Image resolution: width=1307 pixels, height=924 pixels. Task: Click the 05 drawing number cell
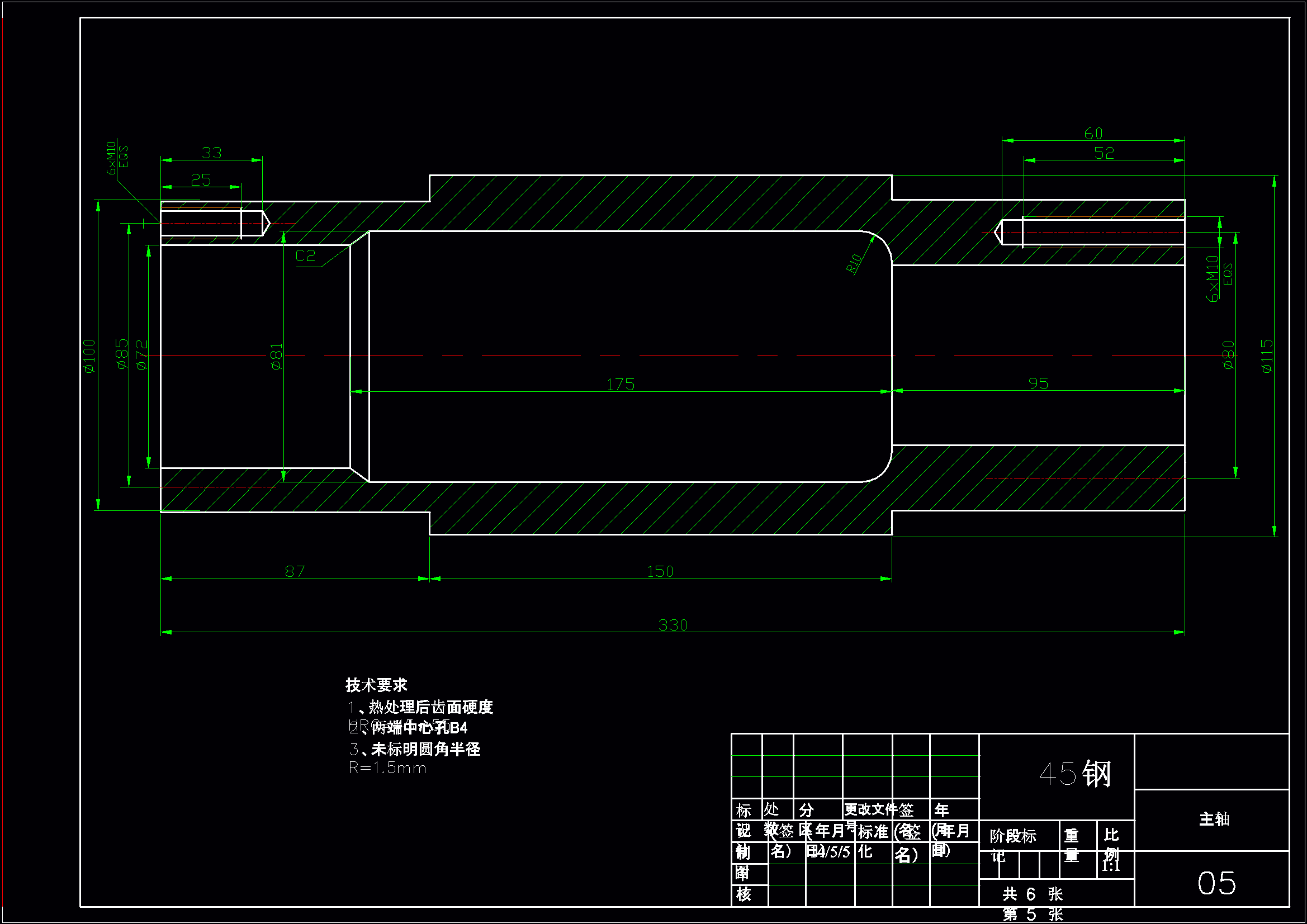point(1216,883)
